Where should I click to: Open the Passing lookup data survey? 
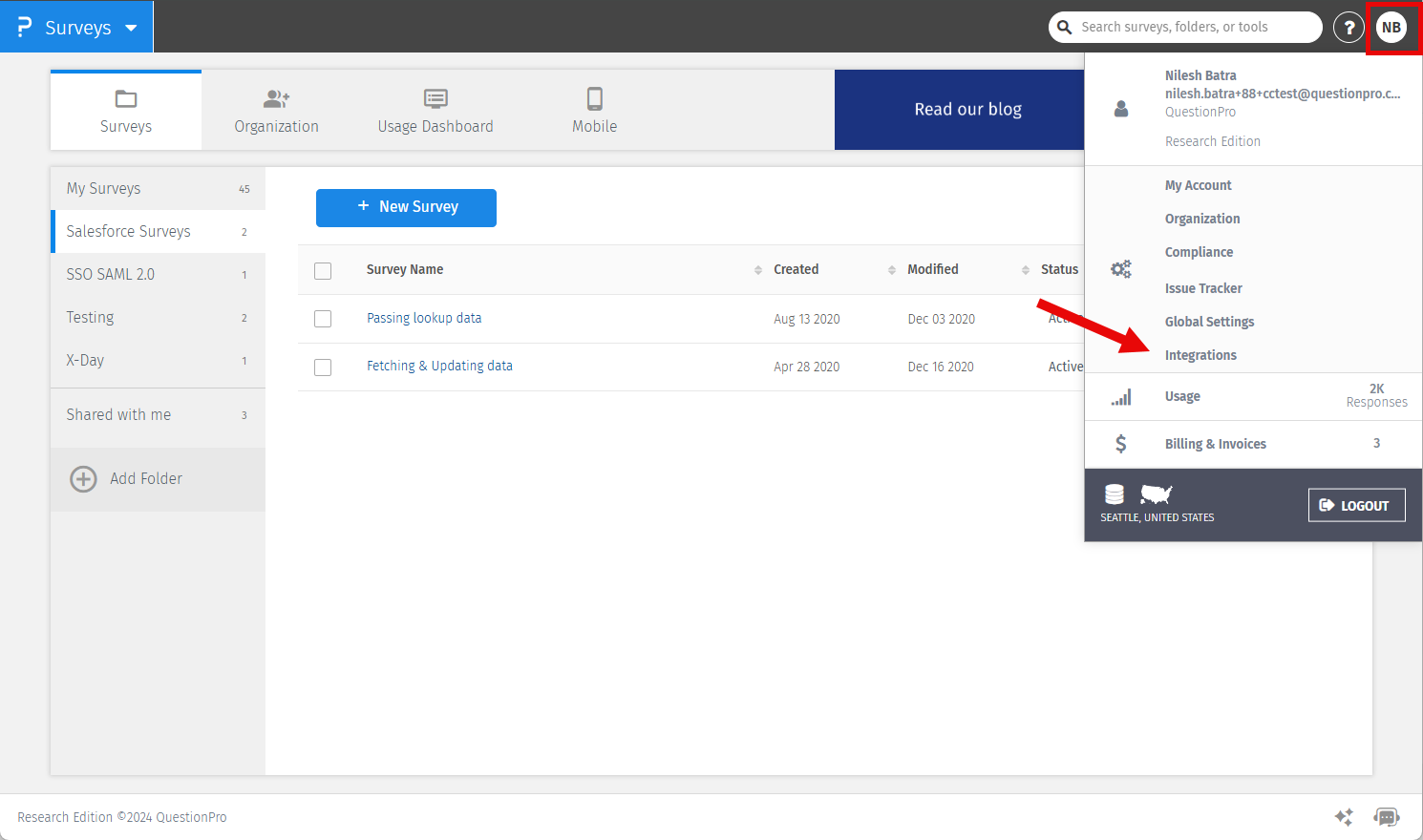(x=424, y=318)
